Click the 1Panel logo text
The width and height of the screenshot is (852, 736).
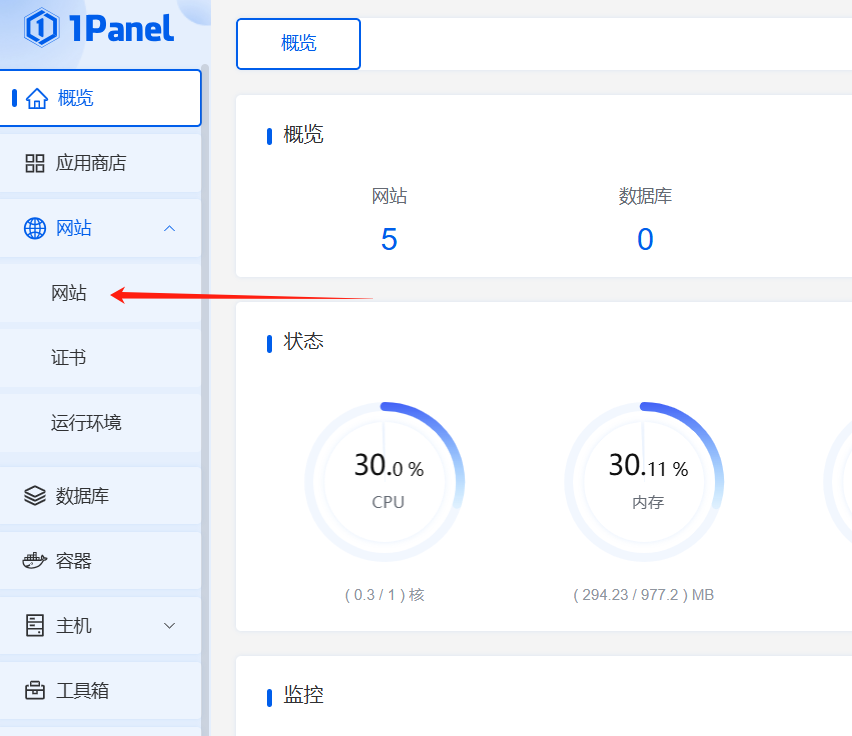click(x=122, y=28)
